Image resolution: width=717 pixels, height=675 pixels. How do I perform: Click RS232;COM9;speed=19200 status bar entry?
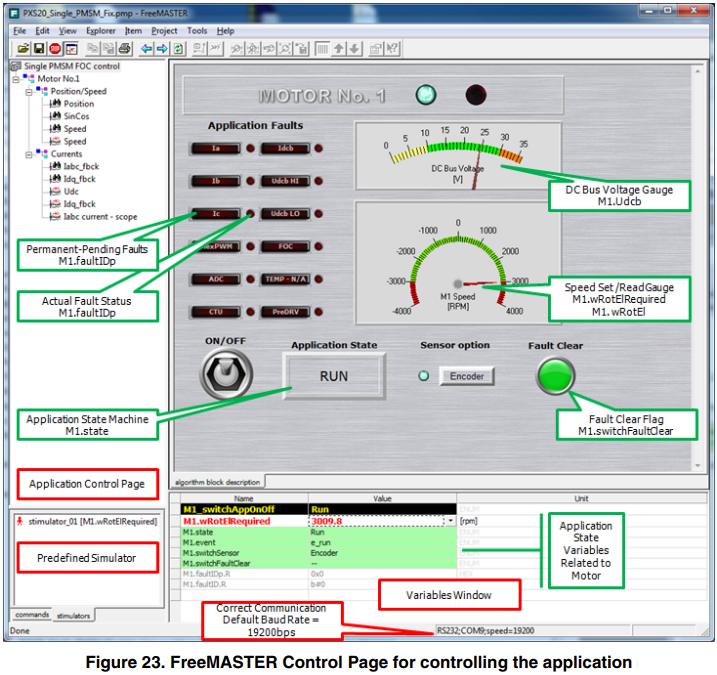pyautogui.click(x=486, y=631)
